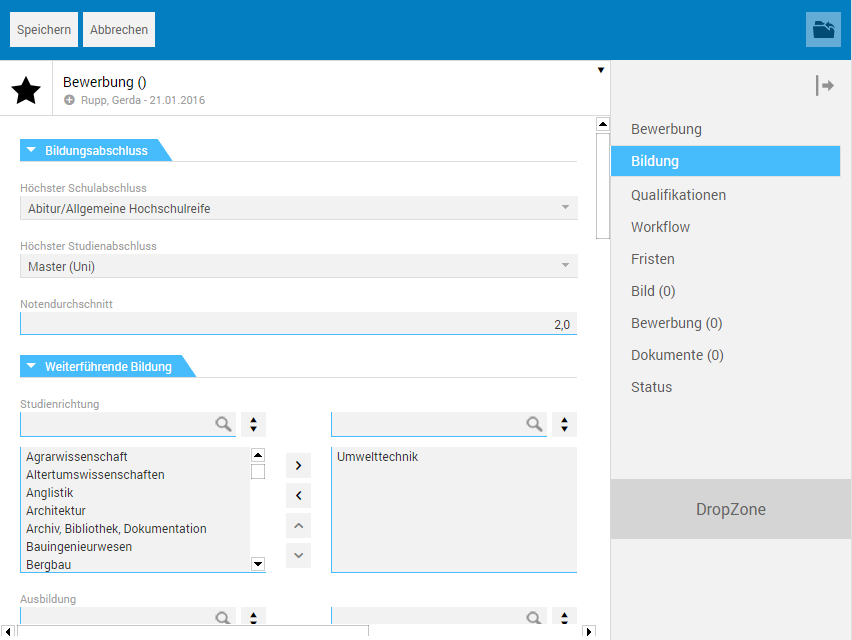Screen dimensions: 852x640
Task: Open the Dokumente (0) tab
Action: coord(677,355)
